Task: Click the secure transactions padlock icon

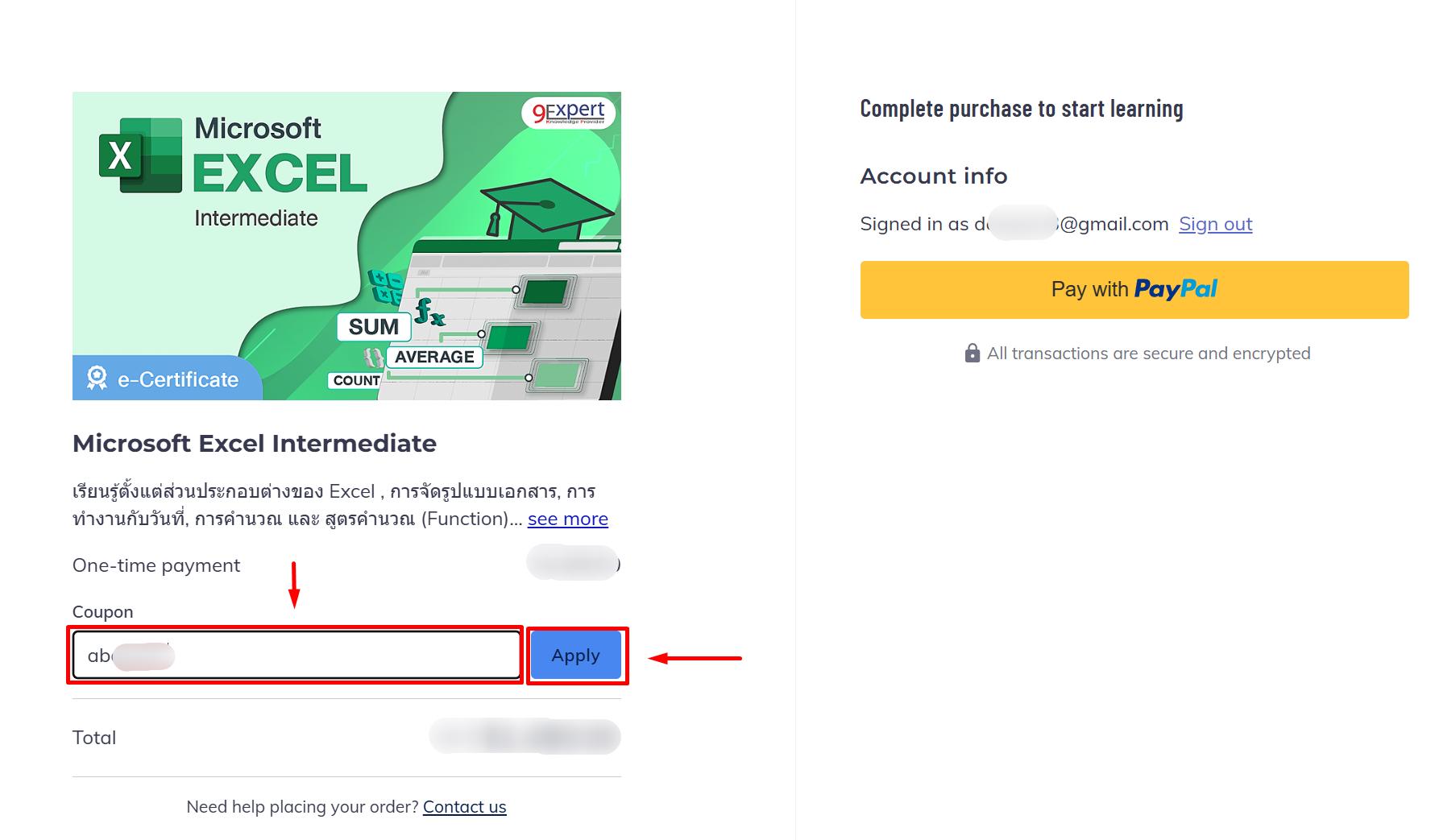Action: tap(972, 354)
